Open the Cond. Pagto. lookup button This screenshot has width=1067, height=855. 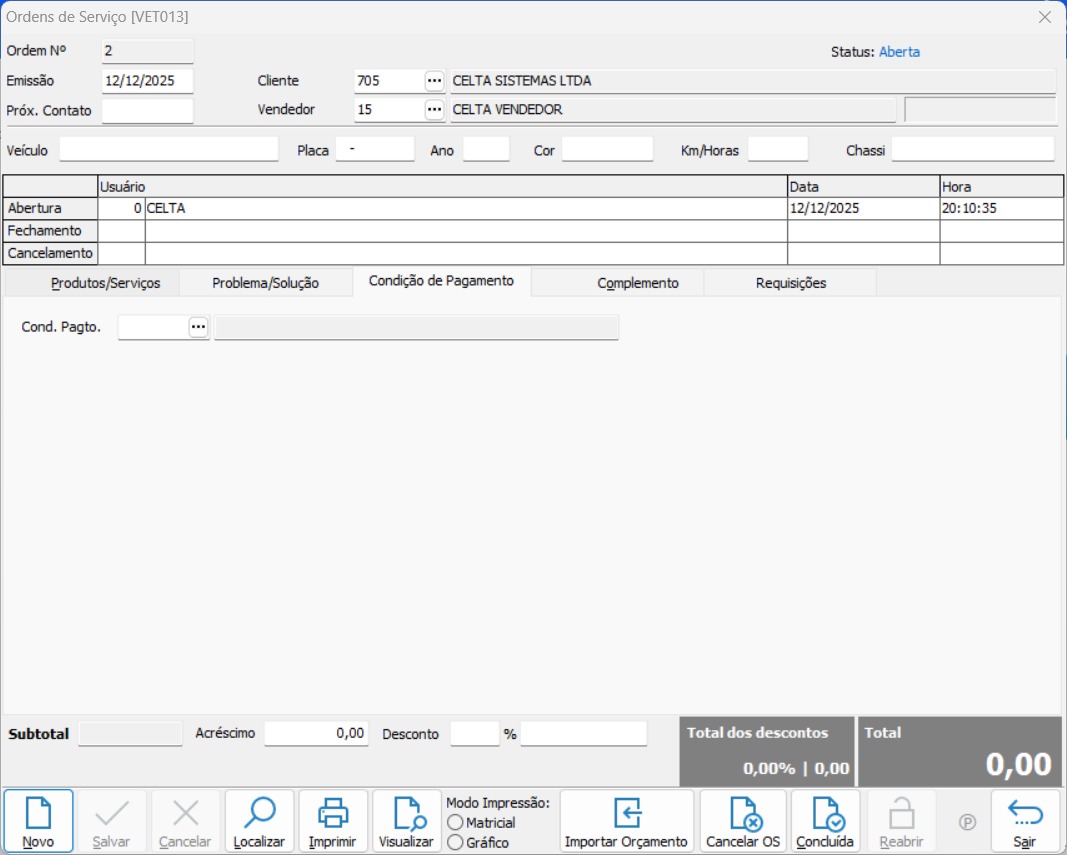(x=198, y=327)
